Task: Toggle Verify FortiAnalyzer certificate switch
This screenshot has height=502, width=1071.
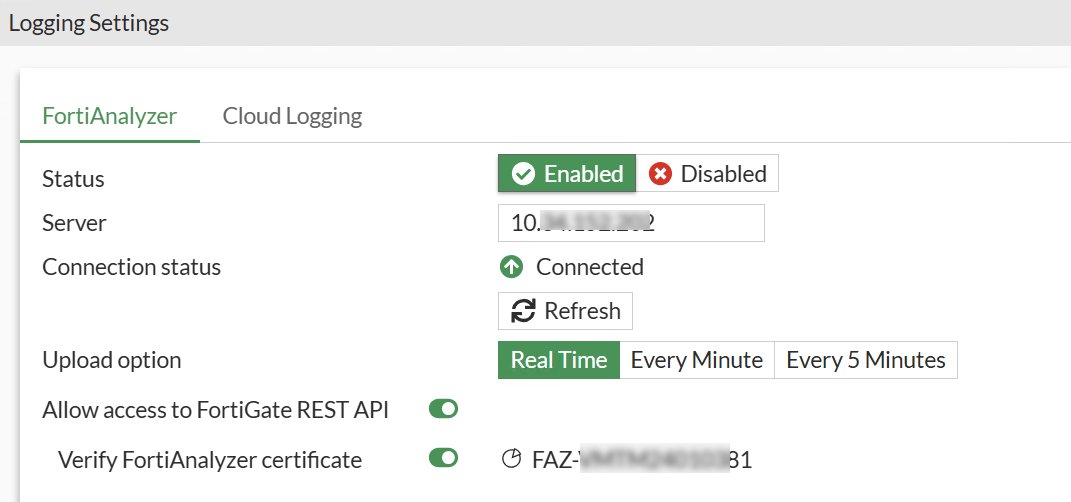Action: click(443, 458)
